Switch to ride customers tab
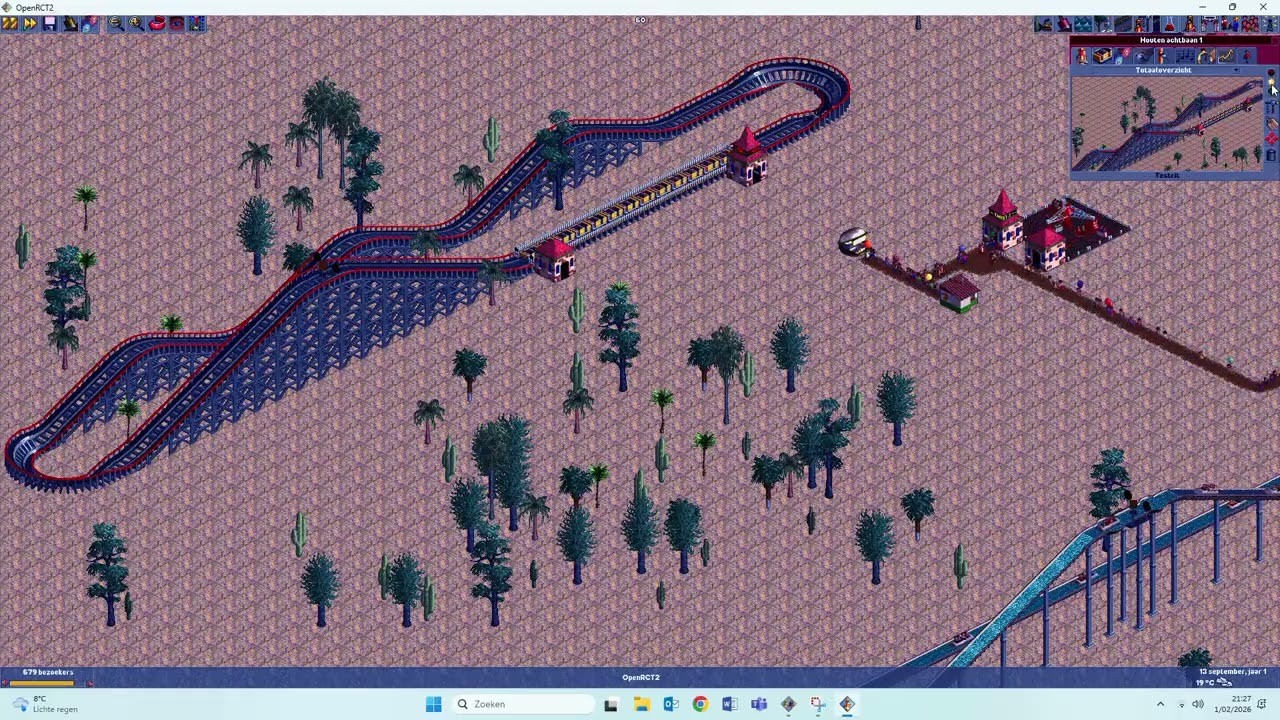Screen dimensions: 1280x720 click(1246, 55)
